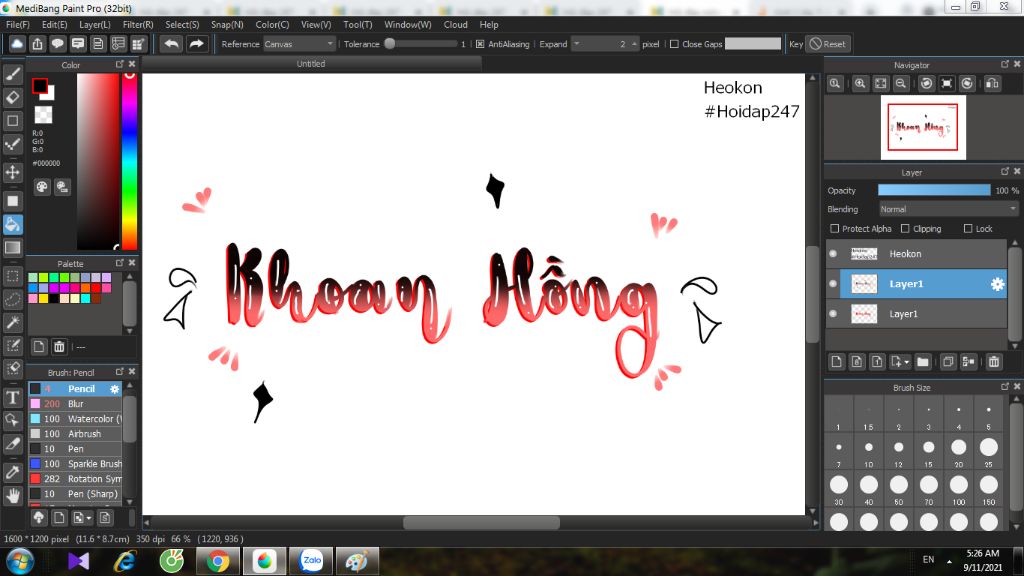Select the Select Pen tool
Image resolution: width=1024 pixels, height=576 pixels.
[12, 345]
